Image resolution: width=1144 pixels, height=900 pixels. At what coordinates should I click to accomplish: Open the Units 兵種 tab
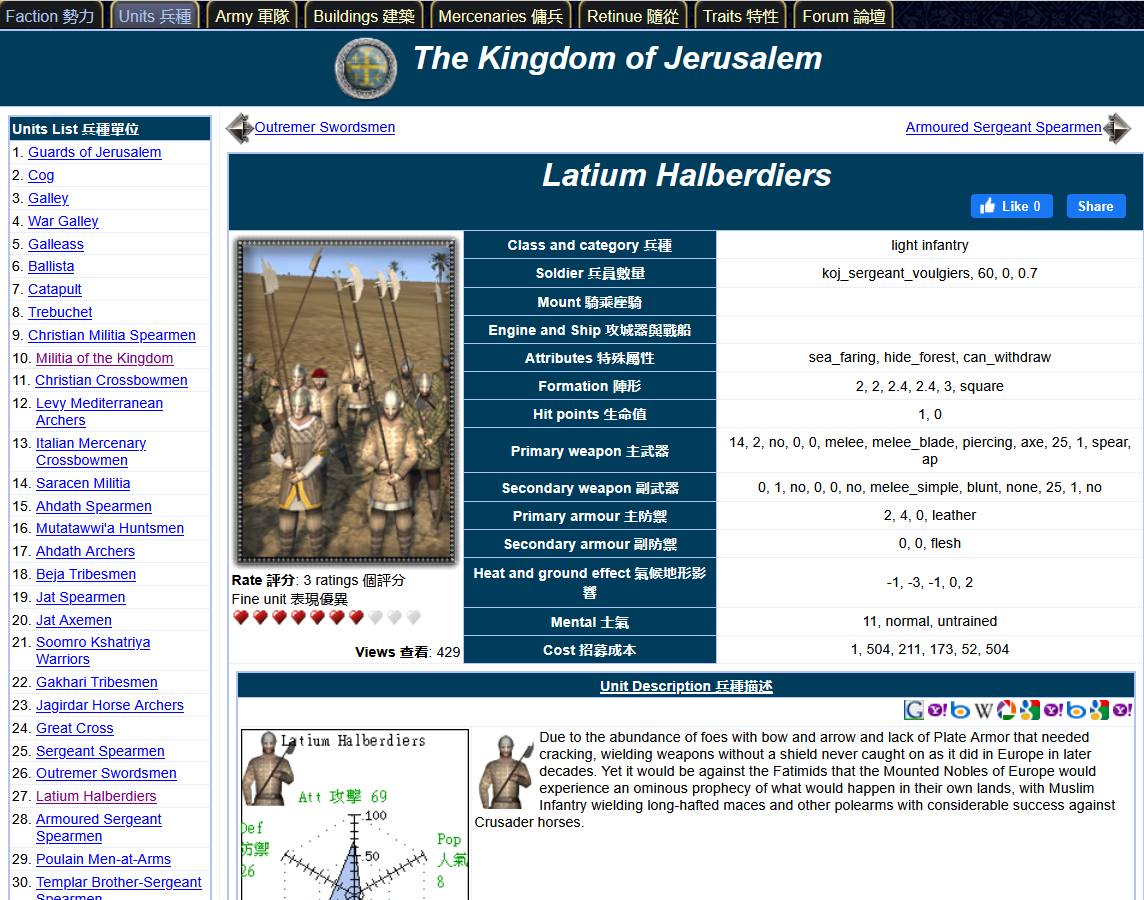155,16
